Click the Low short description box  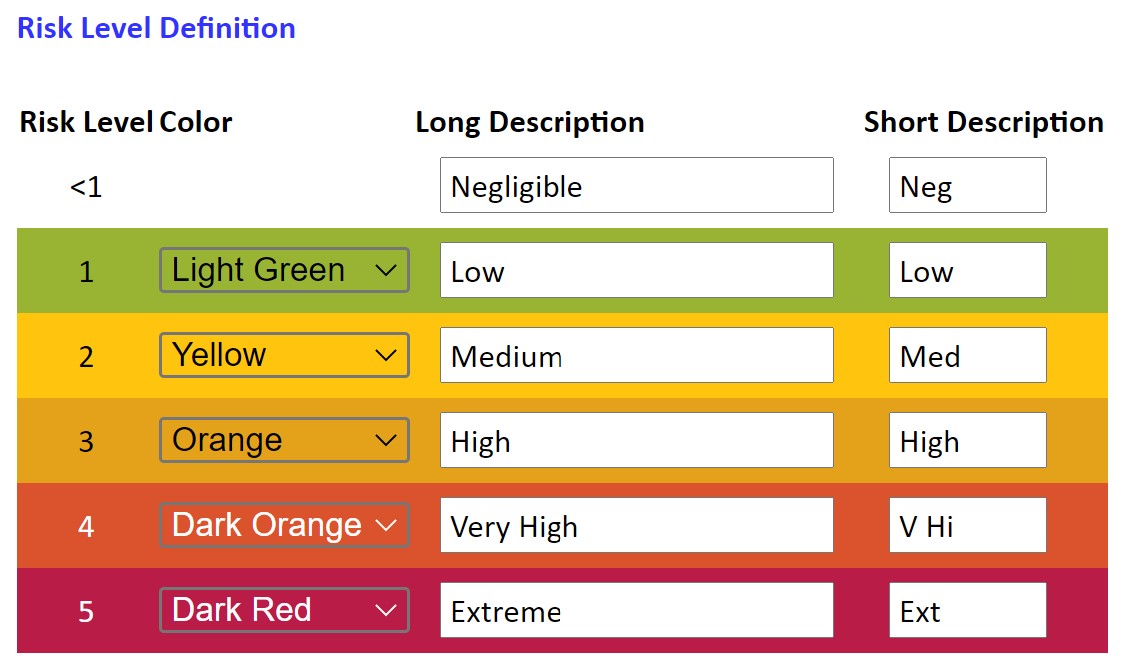(x=966, y=270)
